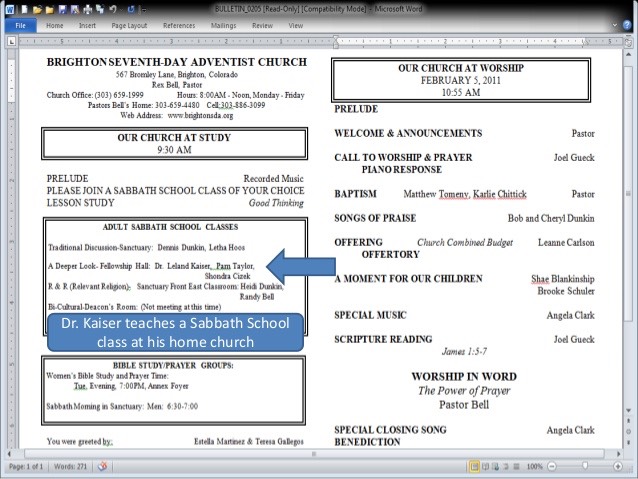Click the Good Thinking lesson study text
This screenshot has width=638, height=479.
[x=276, y=203]
